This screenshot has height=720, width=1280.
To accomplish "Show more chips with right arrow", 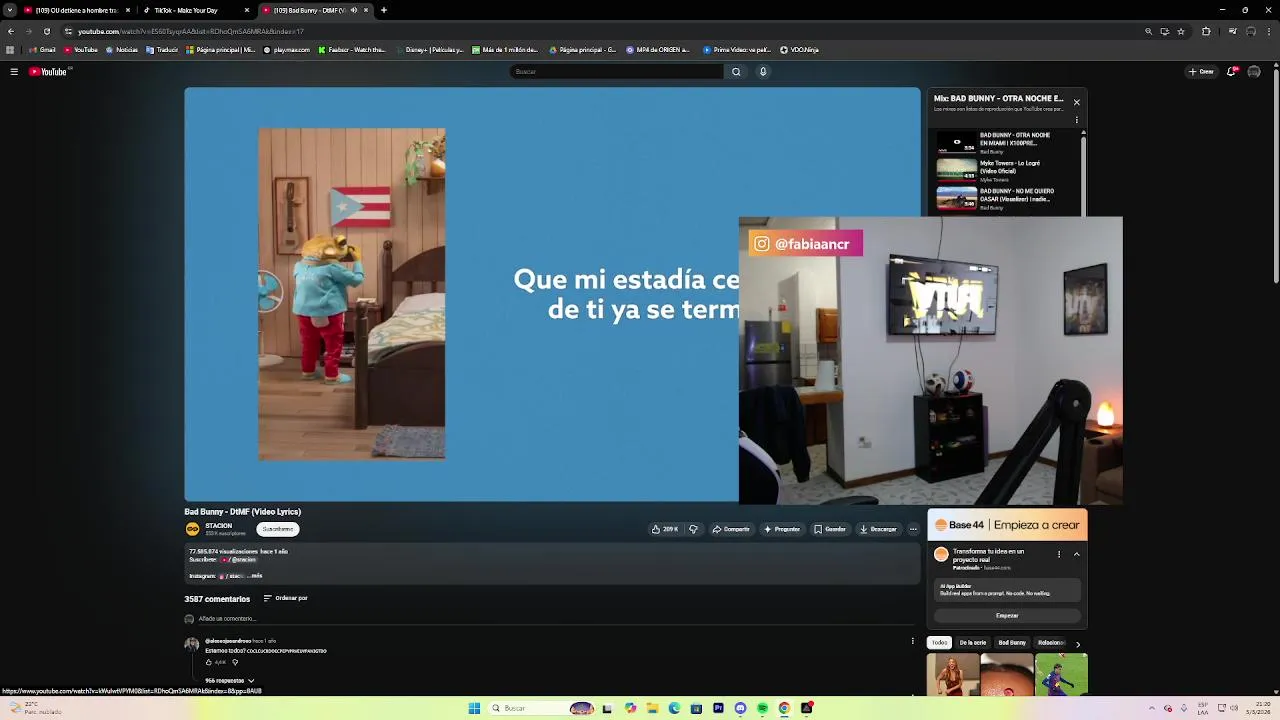I will pyautogui.click(x=1078, y=644).
